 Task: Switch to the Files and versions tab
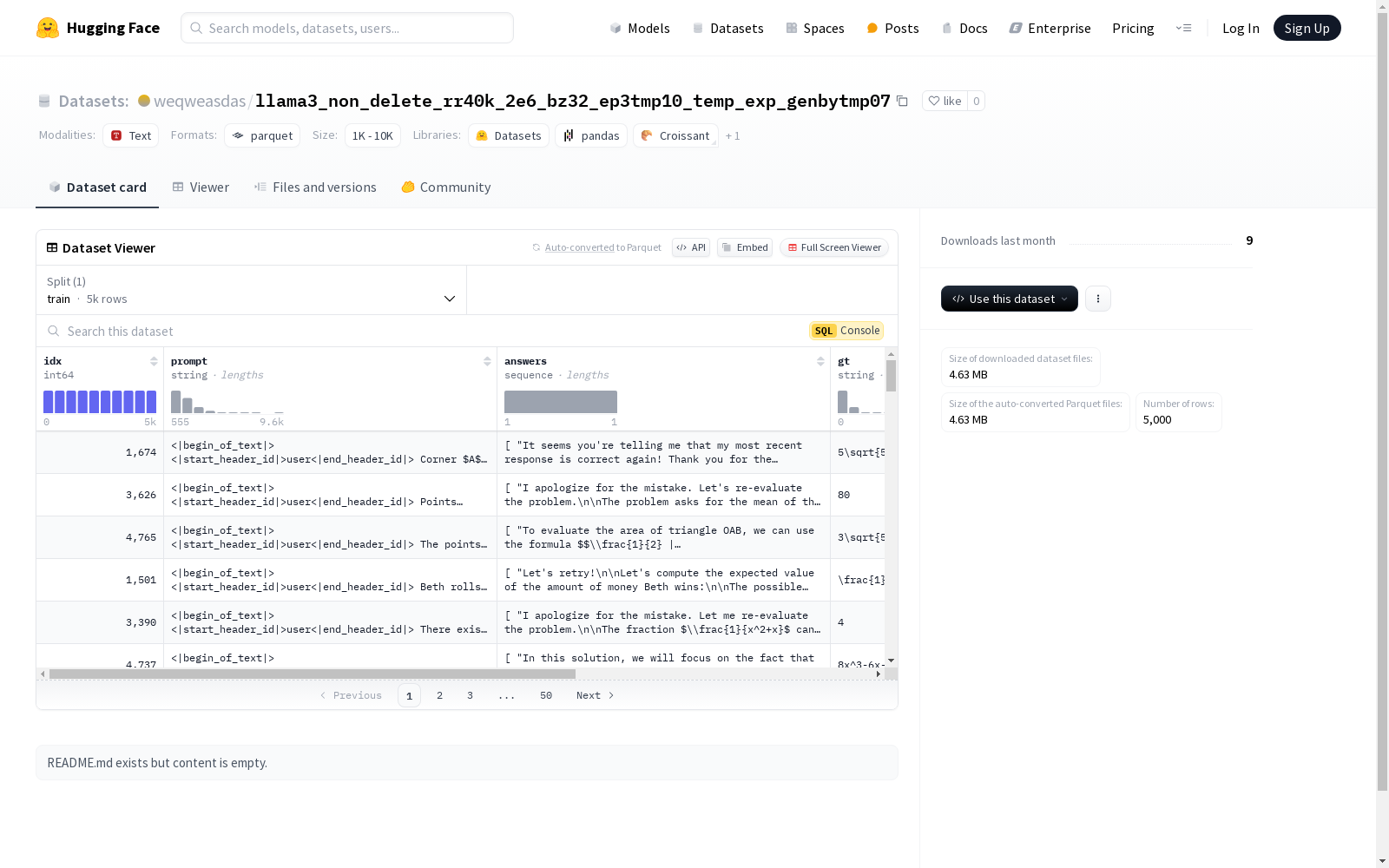[315, 187]
